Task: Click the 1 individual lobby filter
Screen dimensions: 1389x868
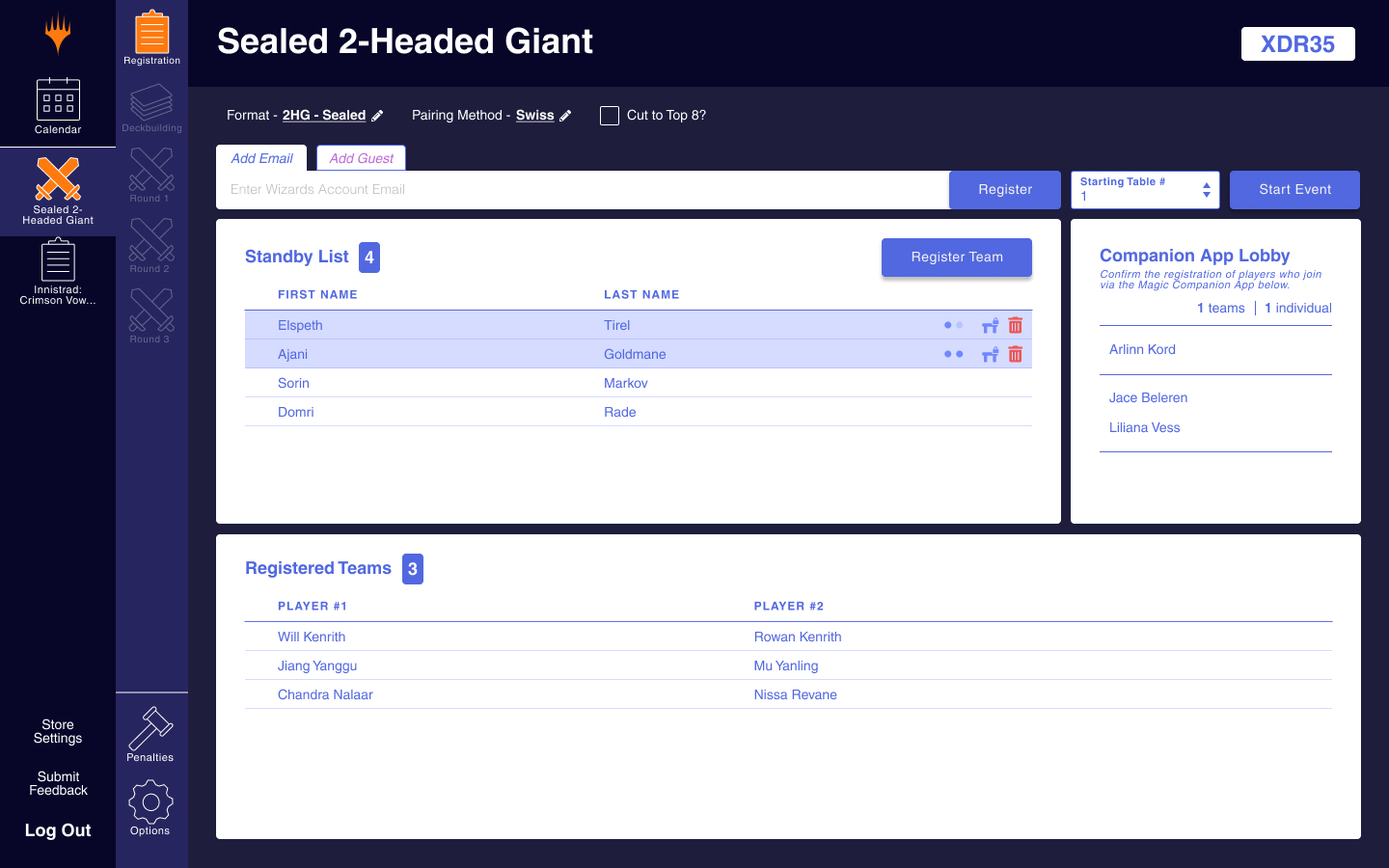Action: pyautogui.click(x=1298, y=308)
